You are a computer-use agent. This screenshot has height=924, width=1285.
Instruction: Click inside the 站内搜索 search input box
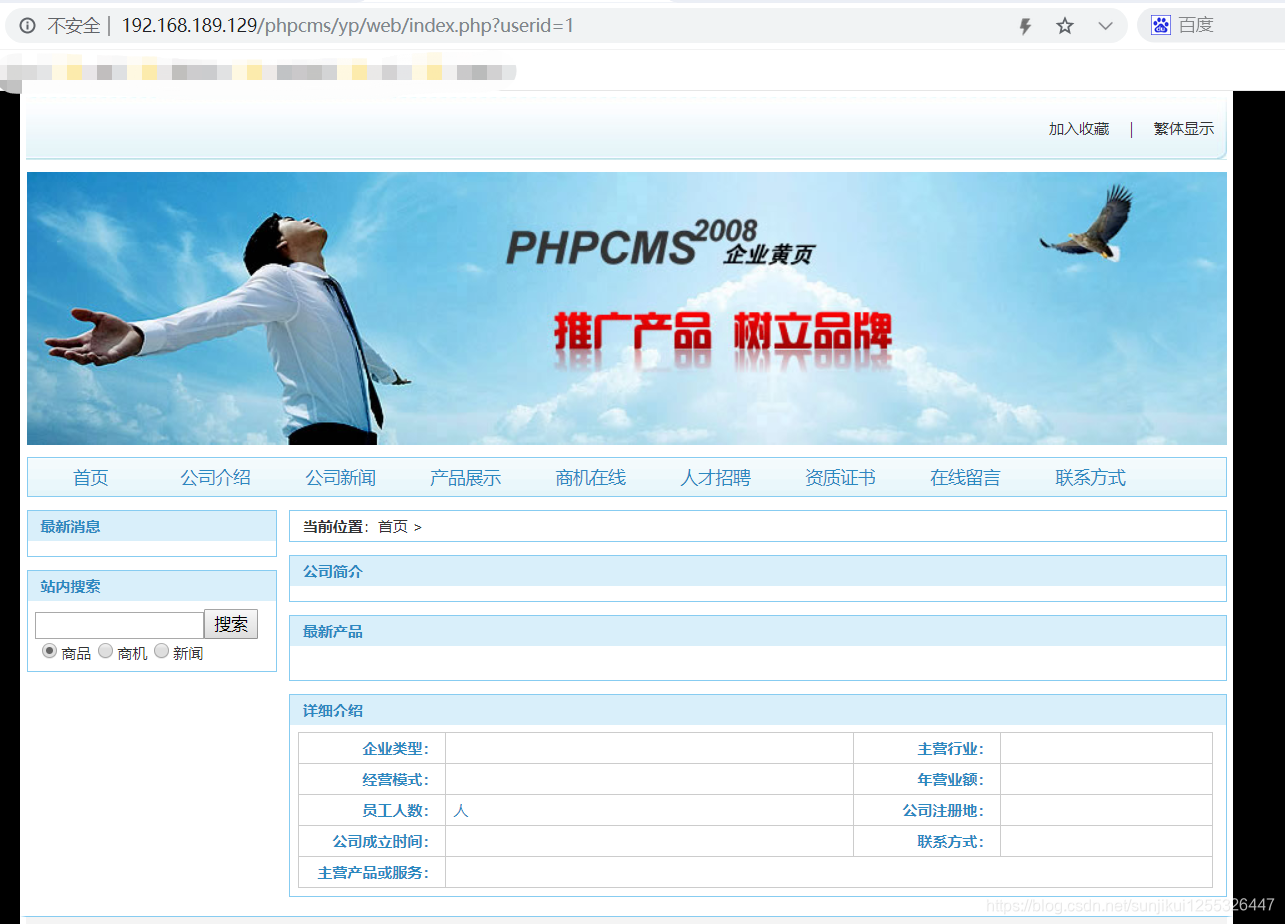pyautogui.click(x=118, y=624)
